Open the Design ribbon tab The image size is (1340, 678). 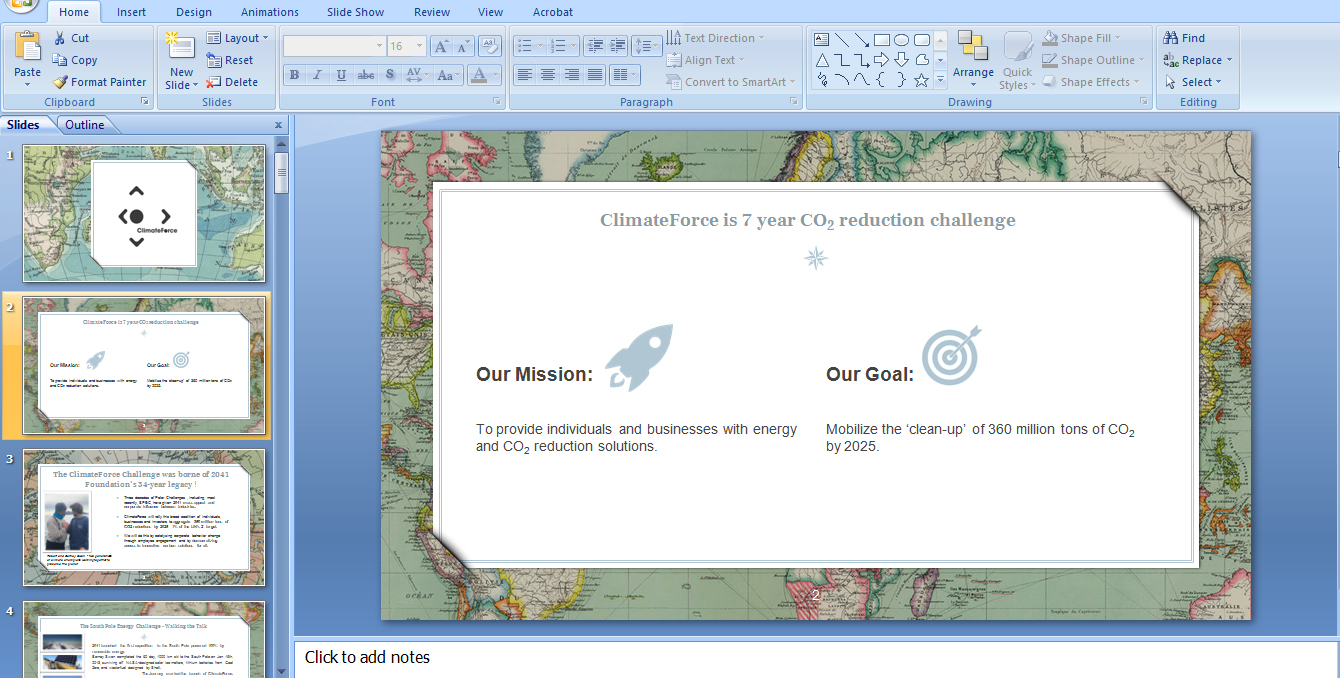tap(194, 12)
